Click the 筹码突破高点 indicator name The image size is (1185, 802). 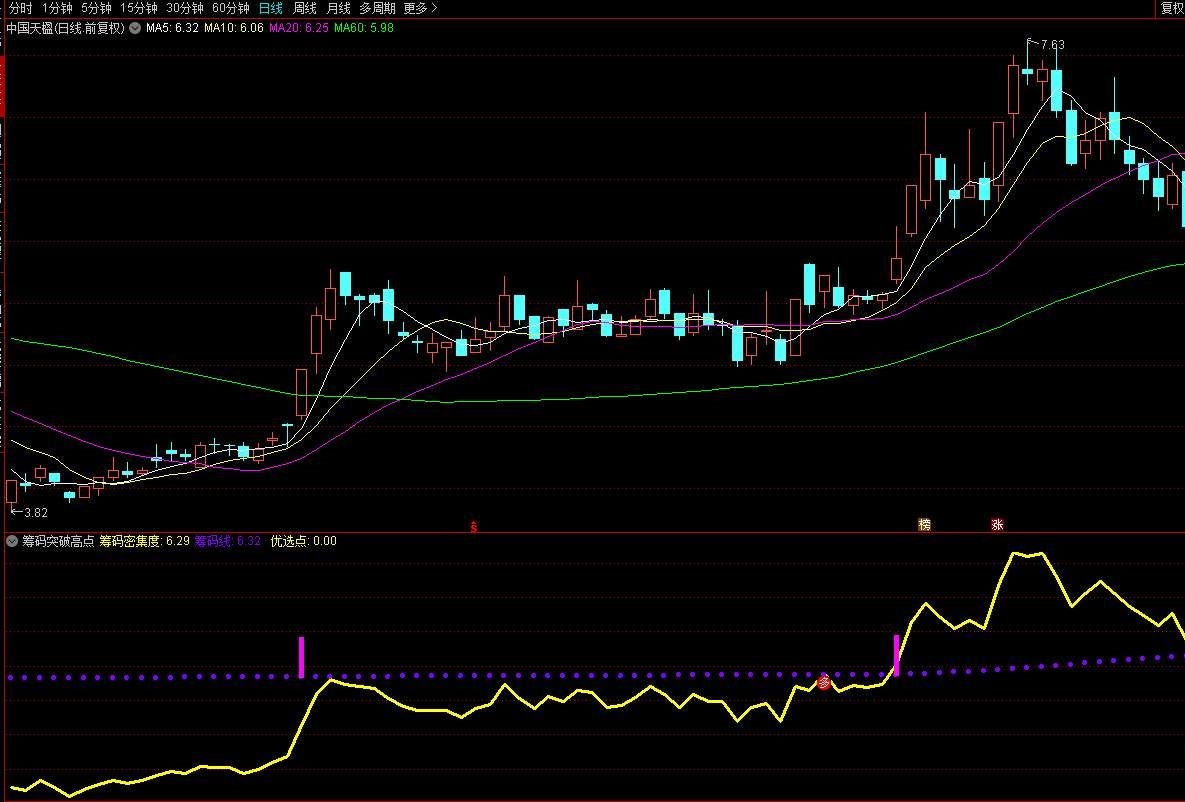point(58,541)
